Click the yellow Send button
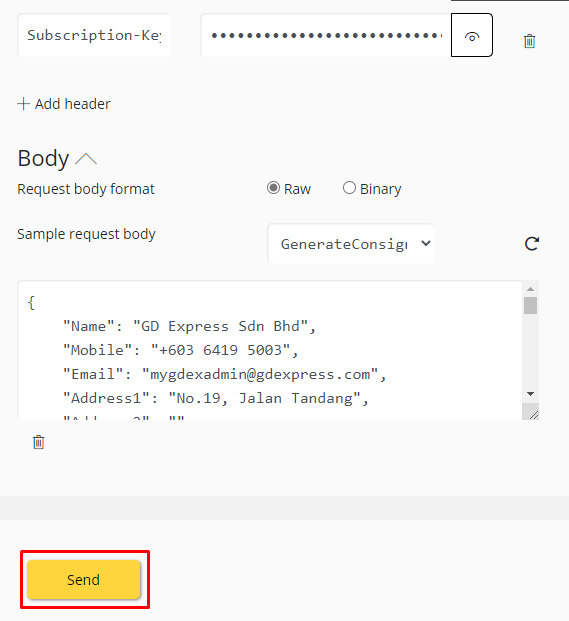The image size is (569, 621). (84, 579)
